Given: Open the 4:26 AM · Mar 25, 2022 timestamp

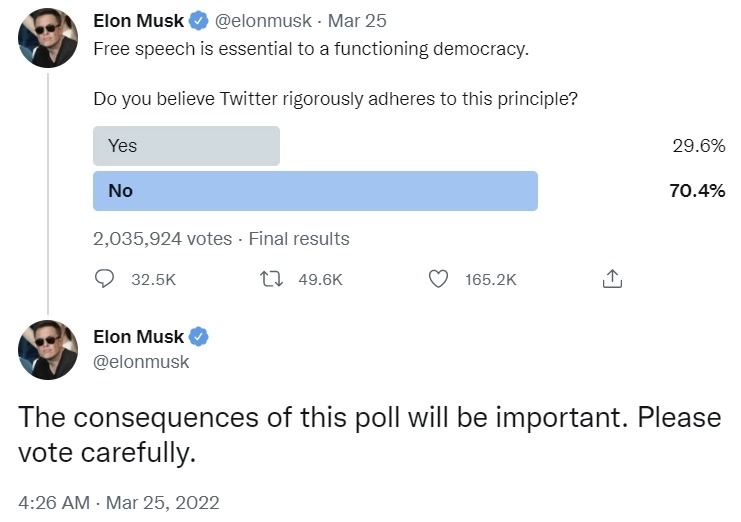Looking at the screenshot, I should (x=119, y=503).
